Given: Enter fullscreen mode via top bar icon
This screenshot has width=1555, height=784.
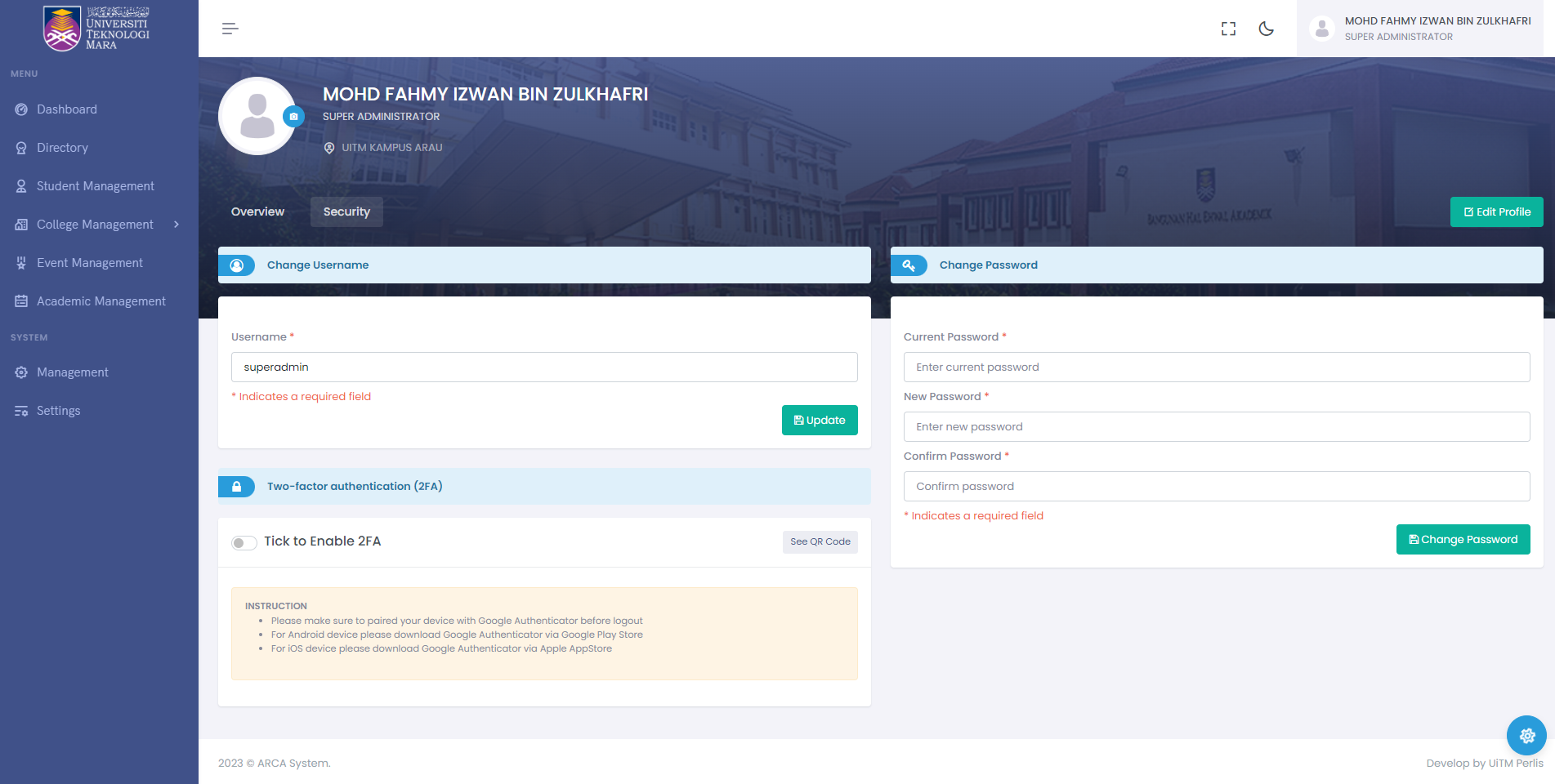Looking at the screenshot, I should point(1228,29).
